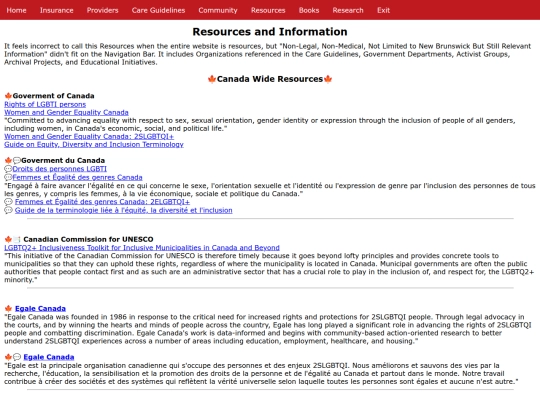This screenshot has width=540, height=405.
Task: Click quote starting "Engagé à faire avancer l'égalité"
Action: pyautogui.click(x=270, y=190)
